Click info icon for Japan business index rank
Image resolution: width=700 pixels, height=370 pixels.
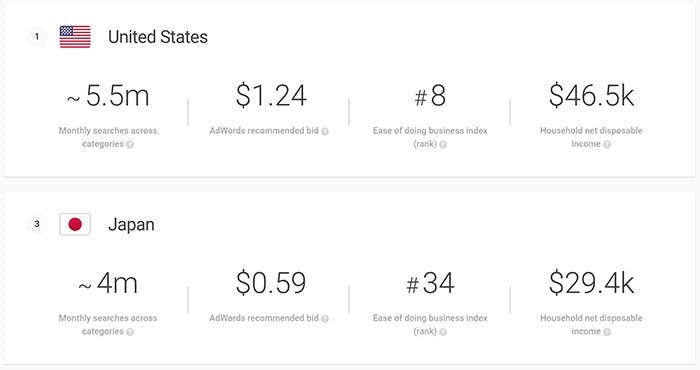[x=443, y=332]
